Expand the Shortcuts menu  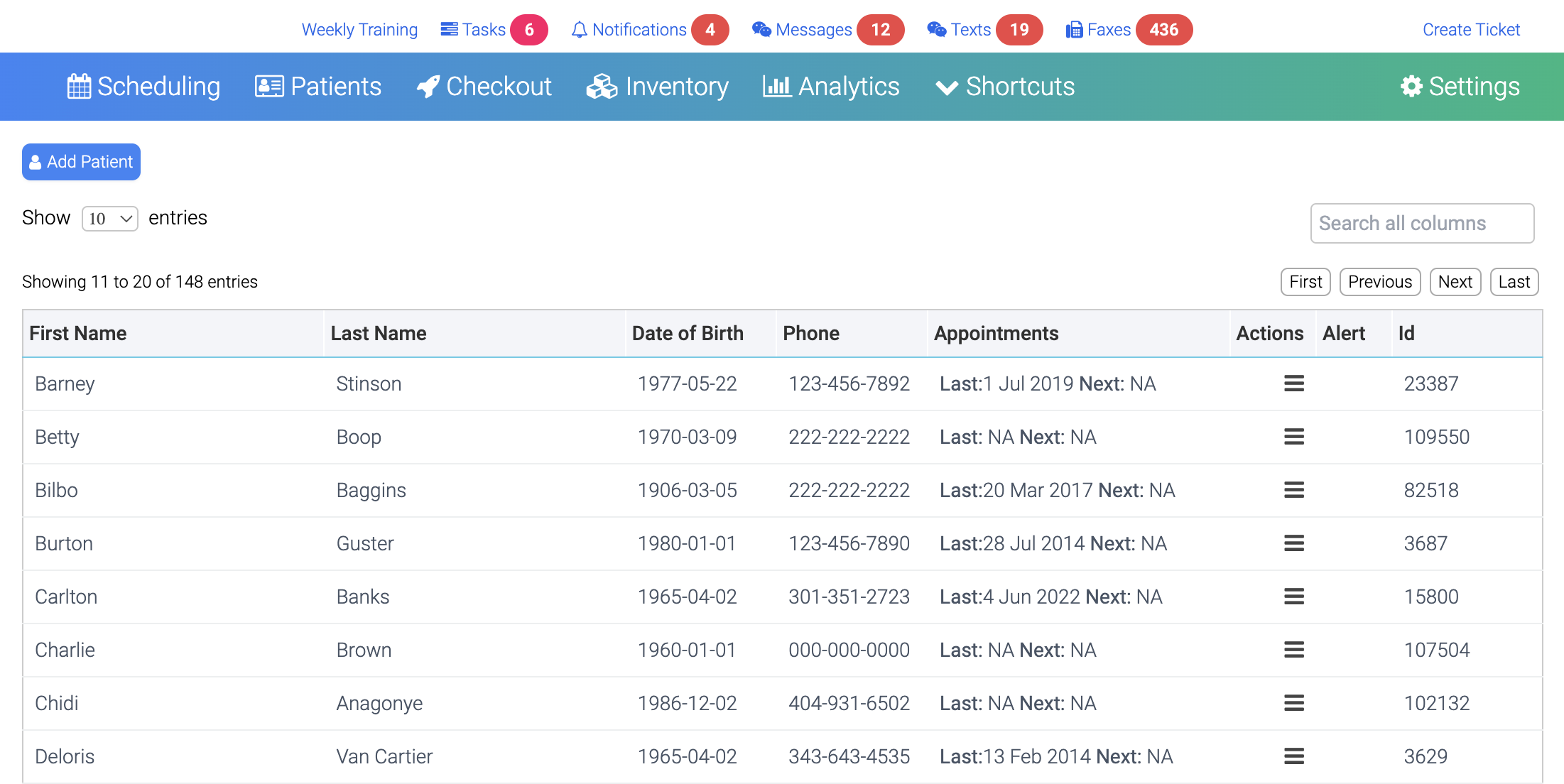click(1004, 87)
